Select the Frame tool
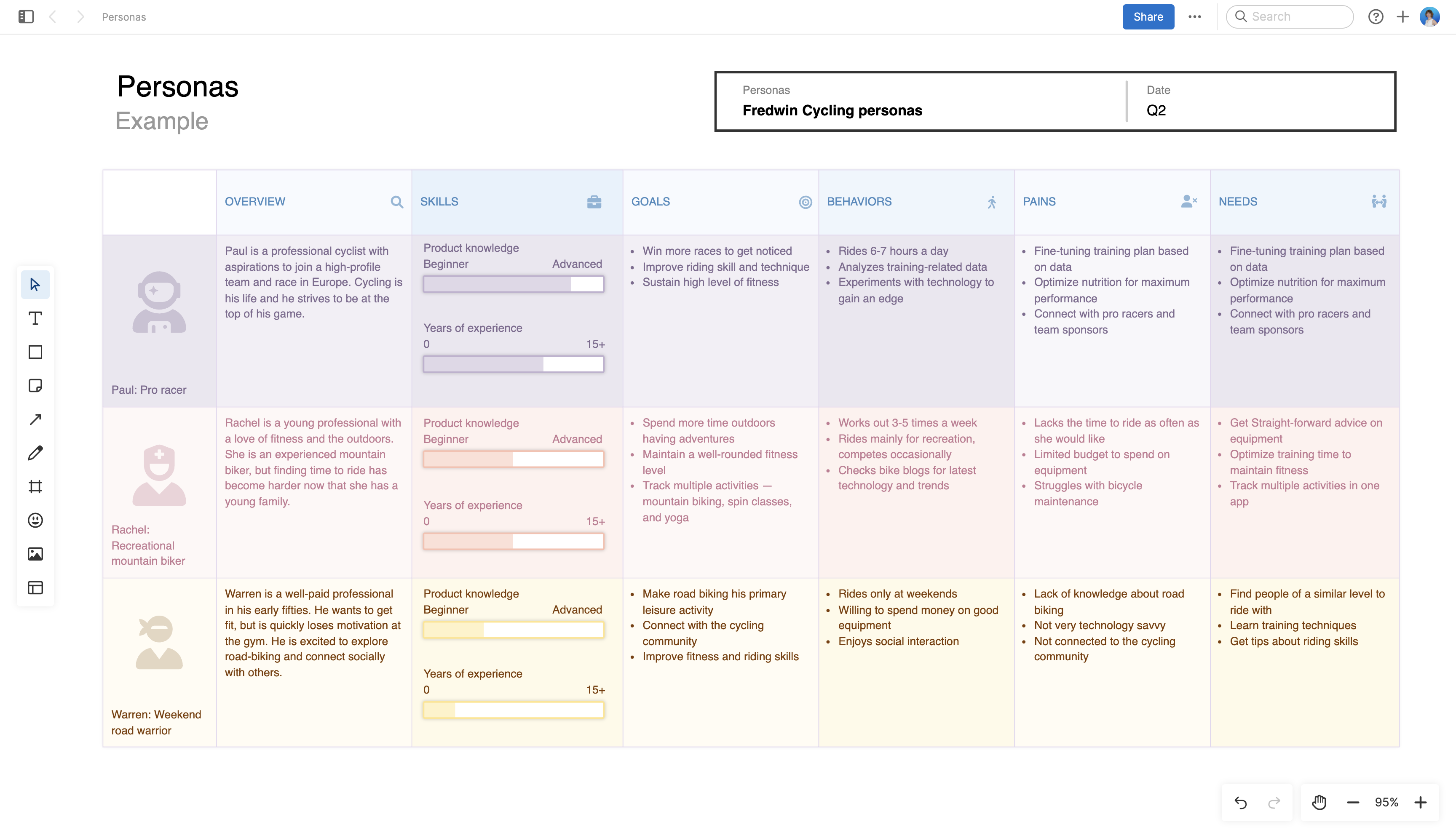This screenshot has height=838, width=1456. click(35, 486)
